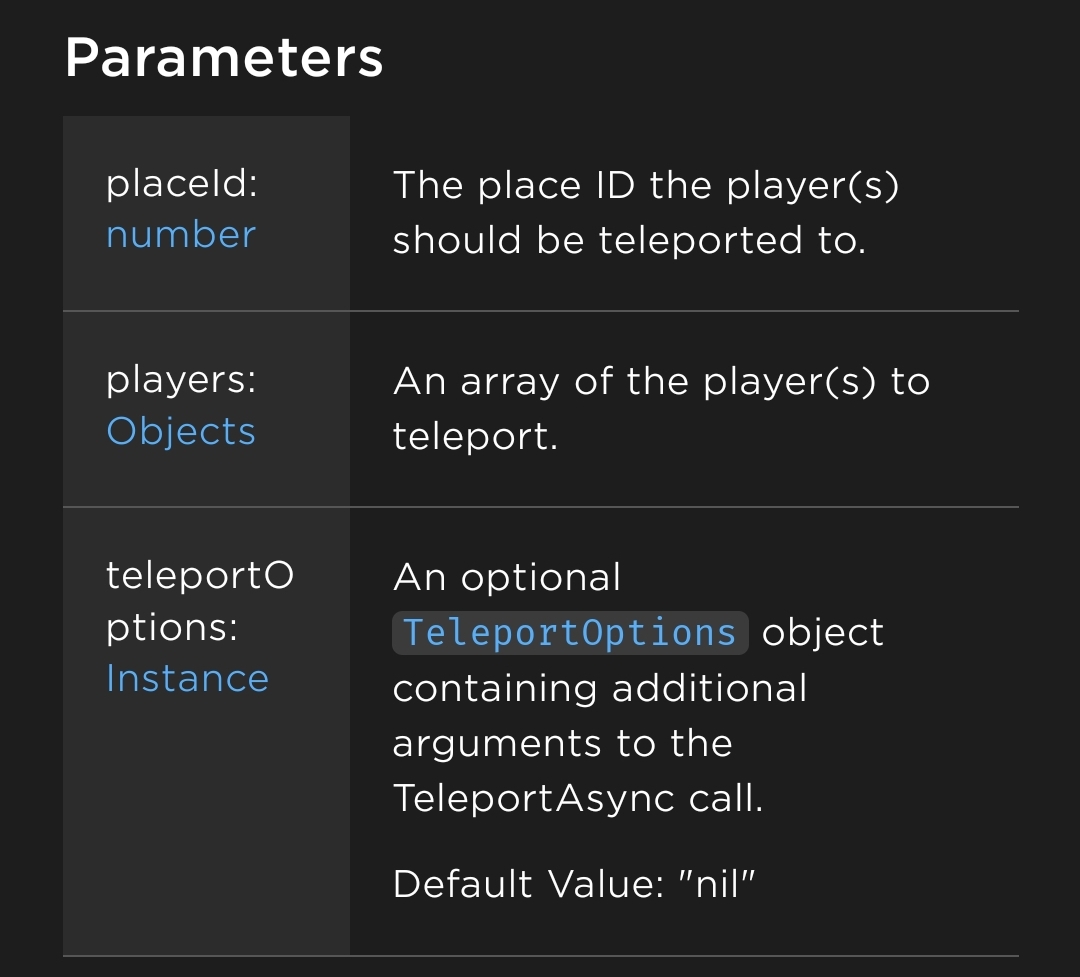The height and width of the screenshot is (977, 1080).
Task: Click "The place ID the player(s)" line
Action: coord(645,186)
